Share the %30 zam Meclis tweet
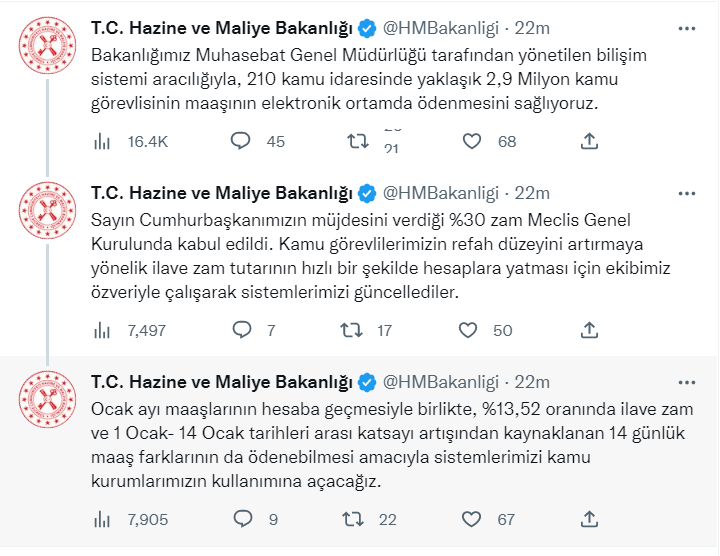This screenshot has width=720, height=556. point(589,330)
